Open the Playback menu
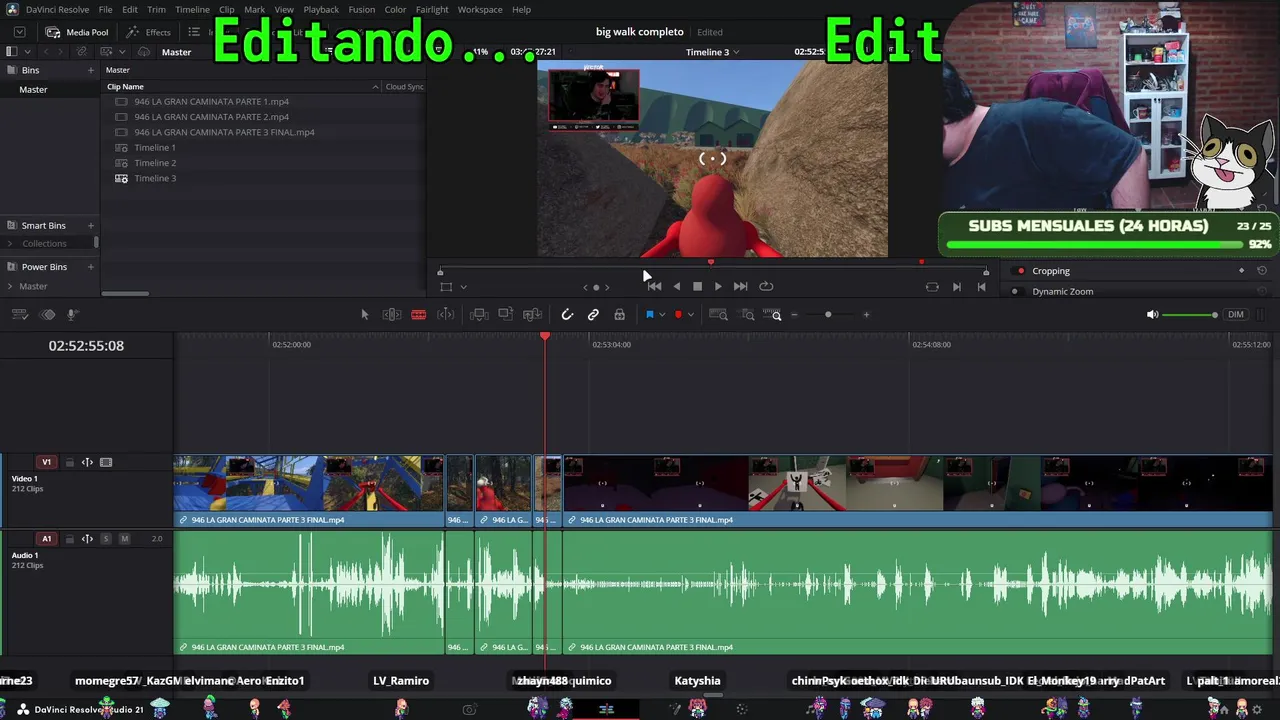The width and height of the screenshot is (1280, 720). 321,9
